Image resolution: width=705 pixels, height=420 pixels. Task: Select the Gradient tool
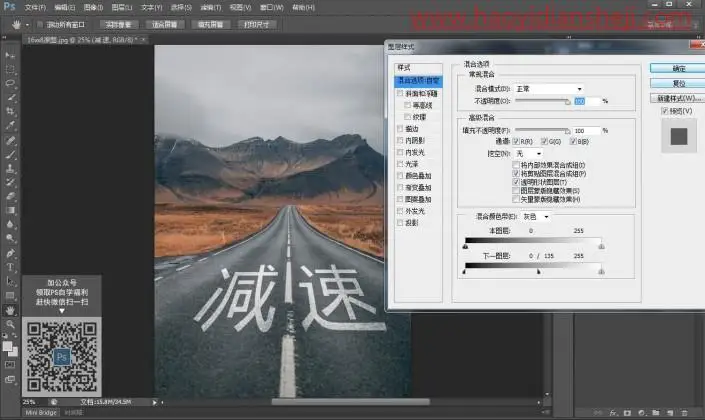[x=10, y=210]
